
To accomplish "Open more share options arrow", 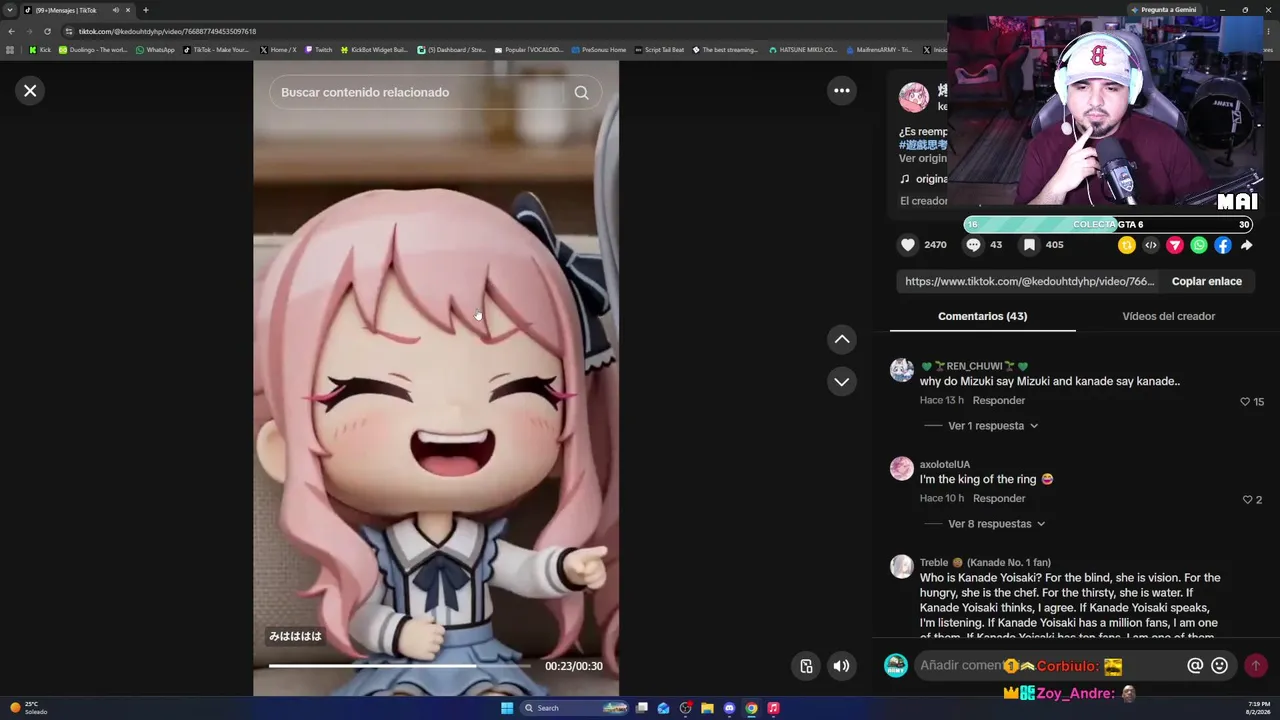I will pos(1246,245).
